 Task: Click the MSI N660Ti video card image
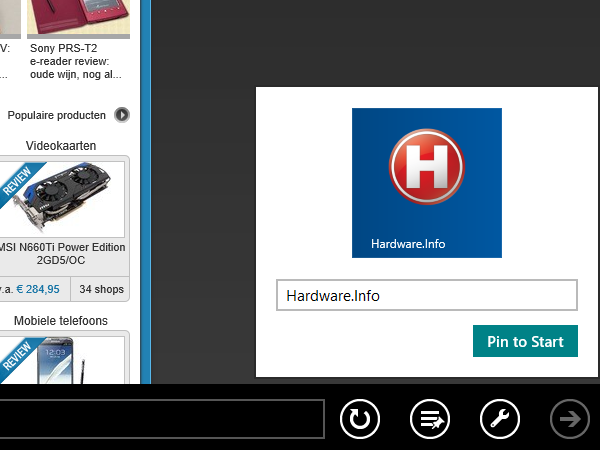coord(62,198)
